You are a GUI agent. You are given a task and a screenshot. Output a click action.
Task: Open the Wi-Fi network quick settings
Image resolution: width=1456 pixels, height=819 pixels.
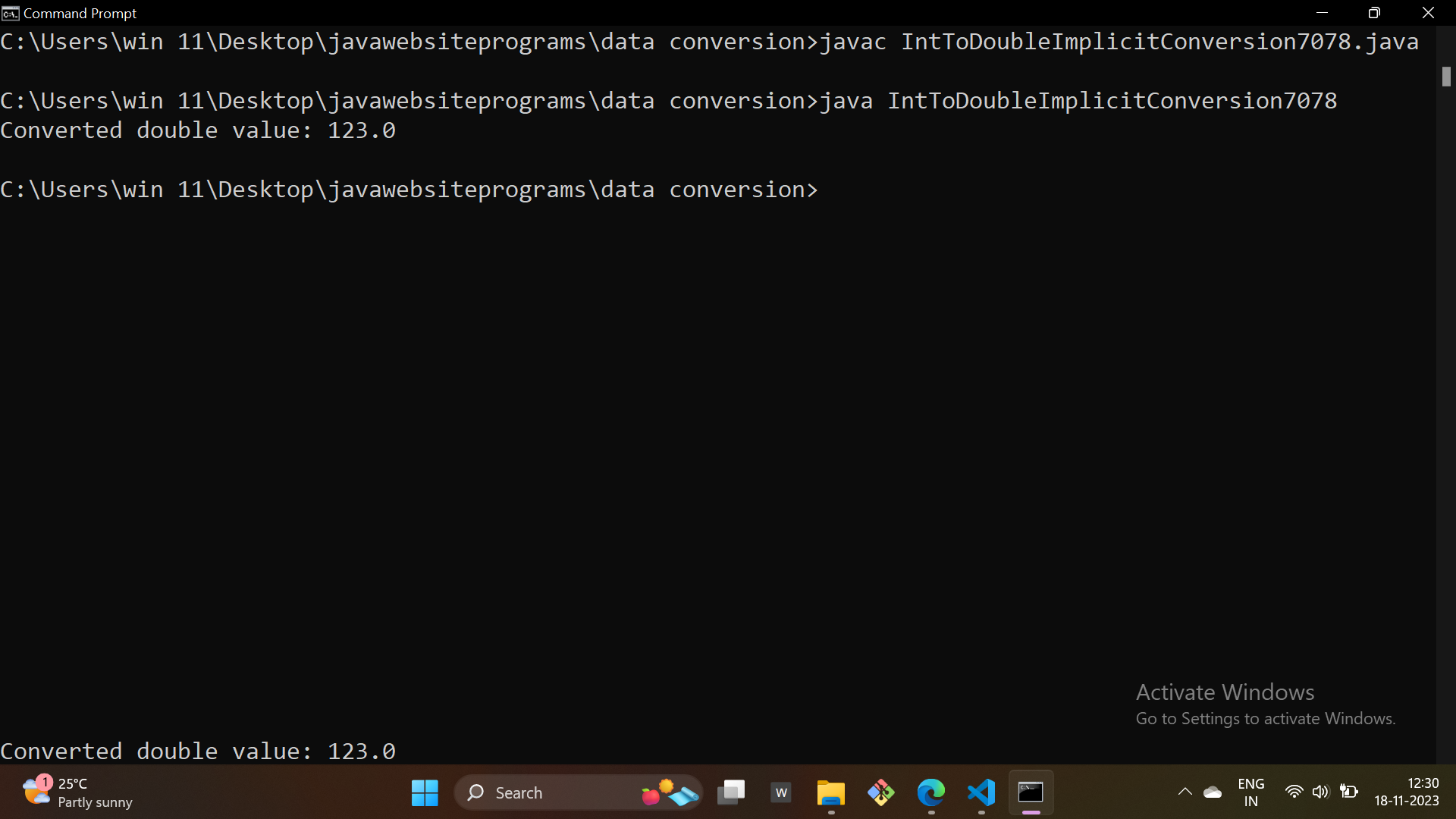(x=1294, y=792)
